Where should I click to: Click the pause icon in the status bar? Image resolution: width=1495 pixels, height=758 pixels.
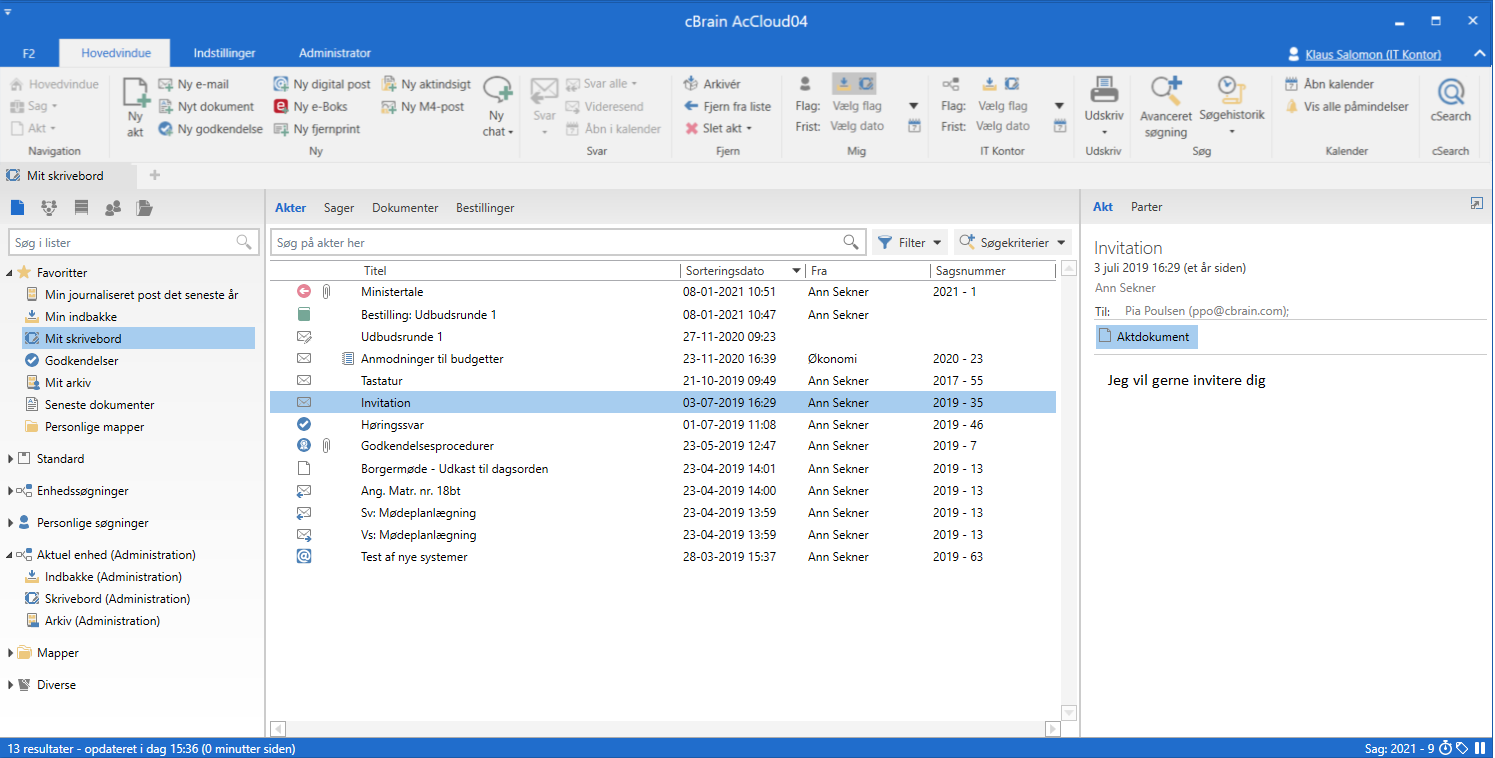[x=1478, y=748]
